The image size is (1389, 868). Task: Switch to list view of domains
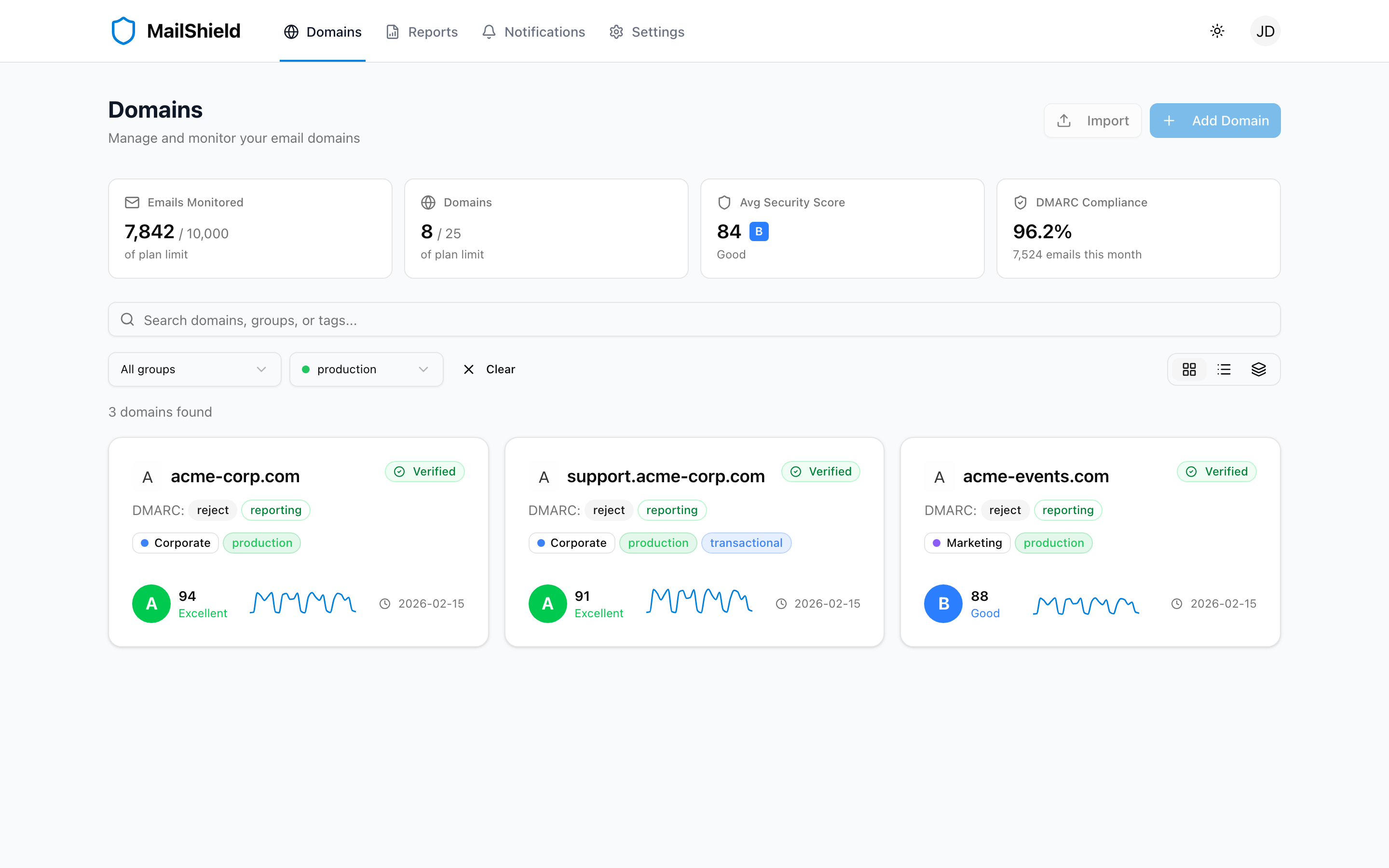pos(1224,369)
